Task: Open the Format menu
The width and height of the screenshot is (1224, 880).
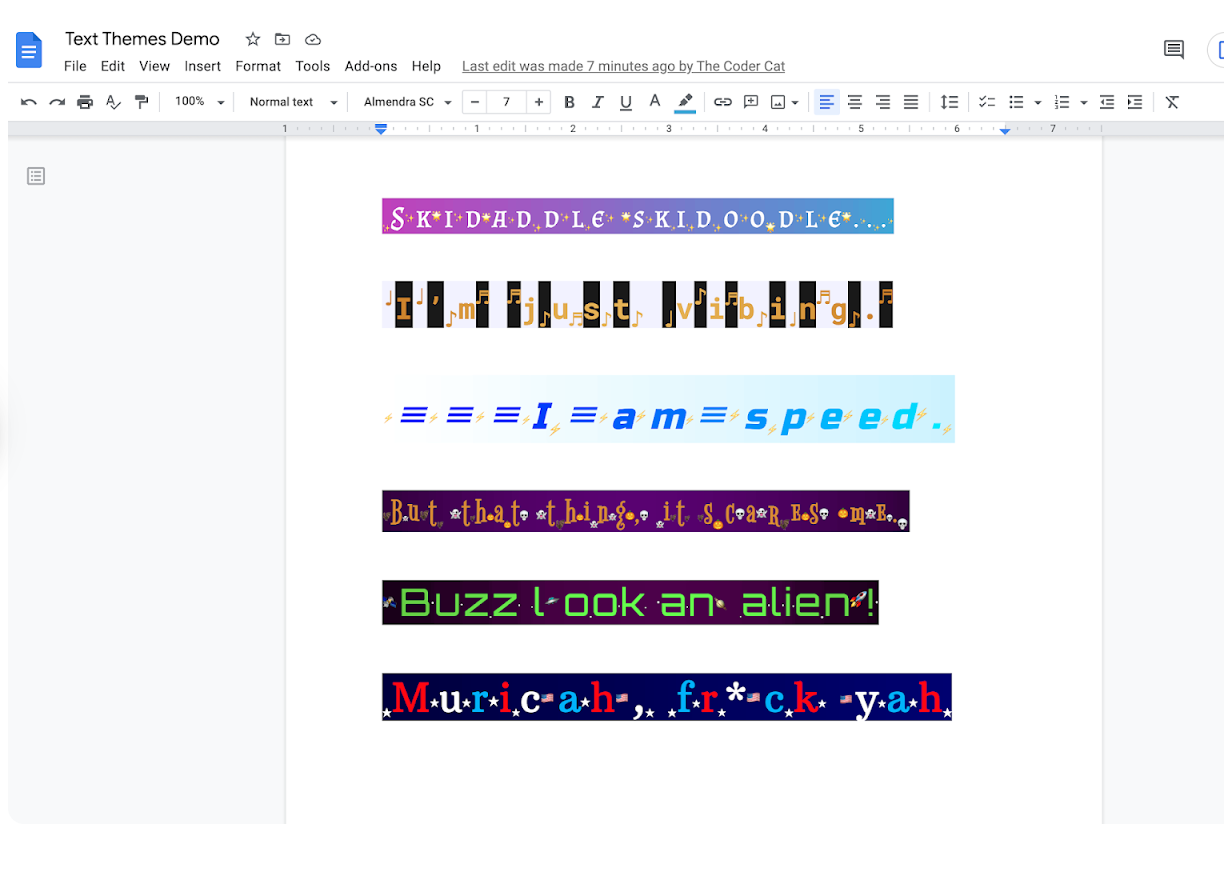Action: pos(258,66)
